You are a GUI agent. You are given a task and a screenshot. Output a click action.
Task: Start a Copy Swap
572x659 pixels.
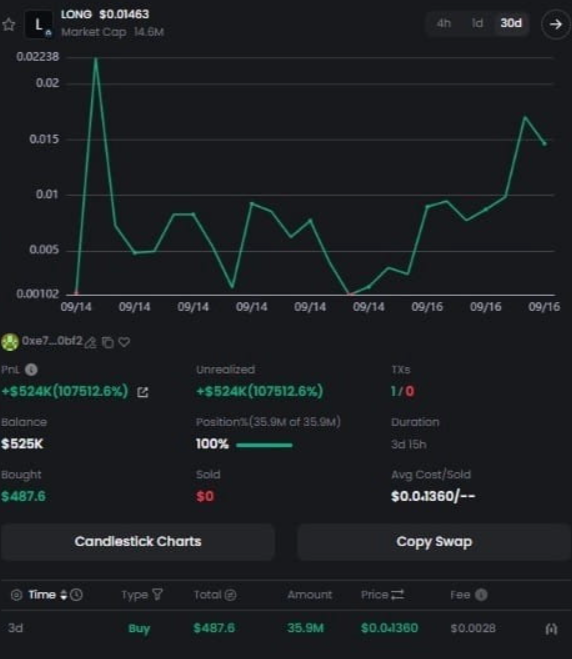coord(434,541)
